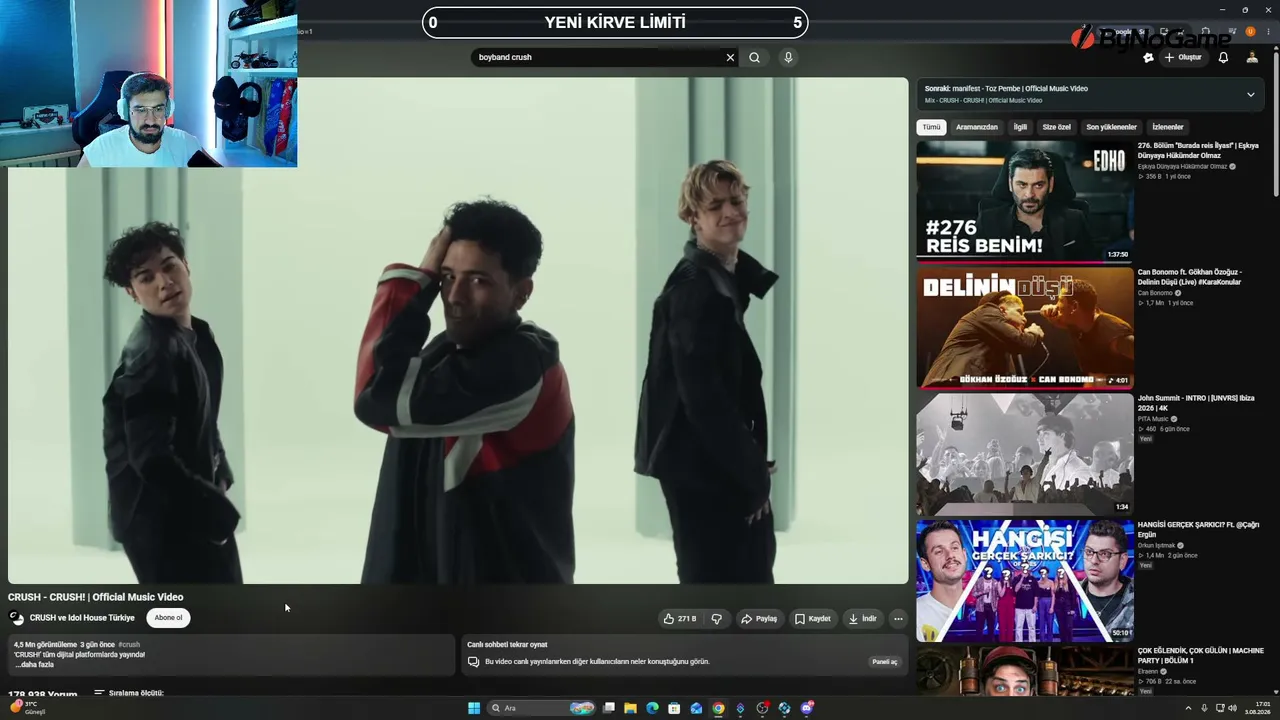Image resolution: width=1280 pixels, height=720 pixels.
Task: Open the Sıralama ölçütü sort dropdown
Action: pyautogui.click(x=129, y=693)
